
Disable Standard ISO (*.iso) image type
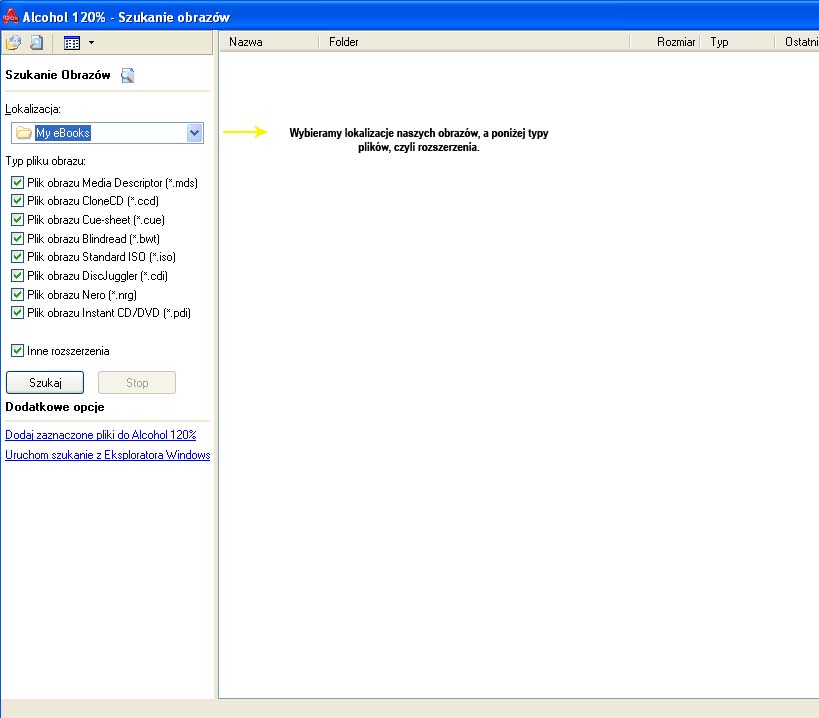[17, 257]
